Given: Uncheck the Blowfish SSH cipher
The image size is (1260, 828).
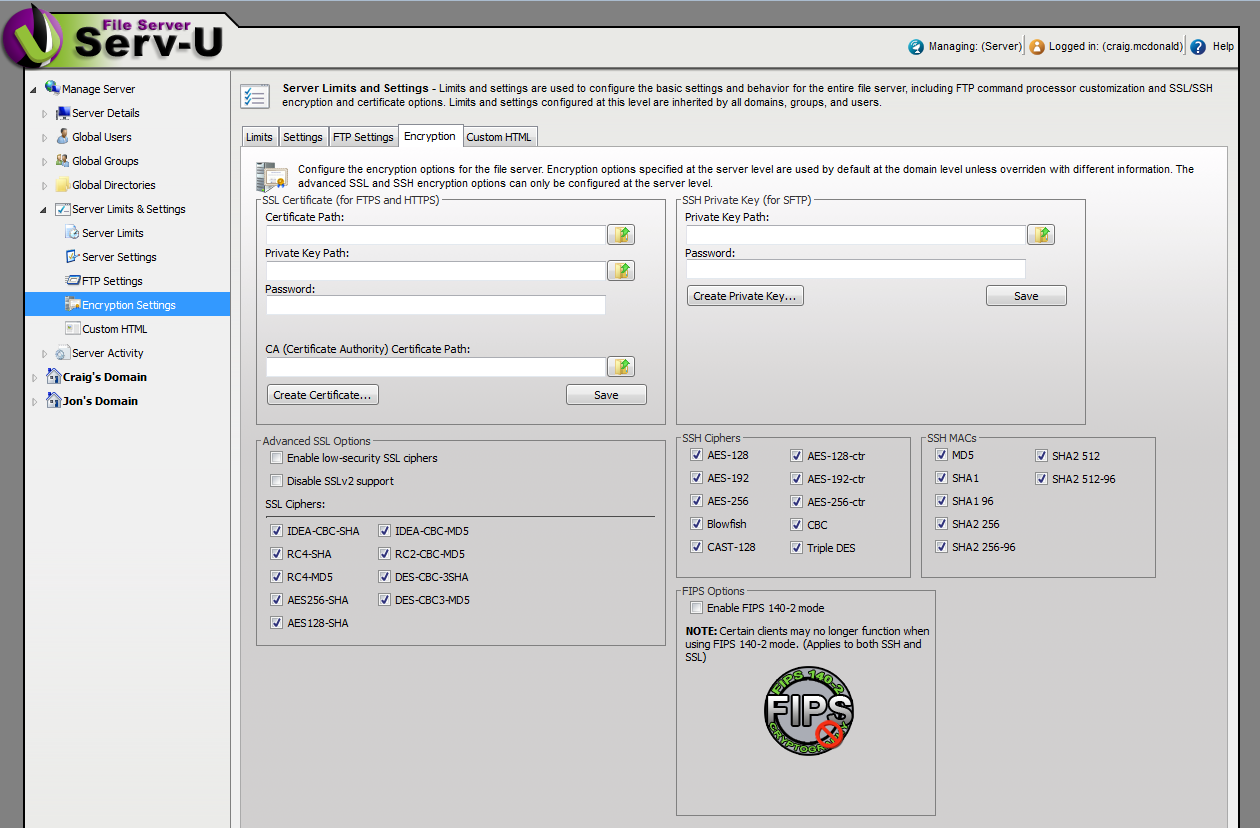Looking at the screenshot, I should 697,524.
